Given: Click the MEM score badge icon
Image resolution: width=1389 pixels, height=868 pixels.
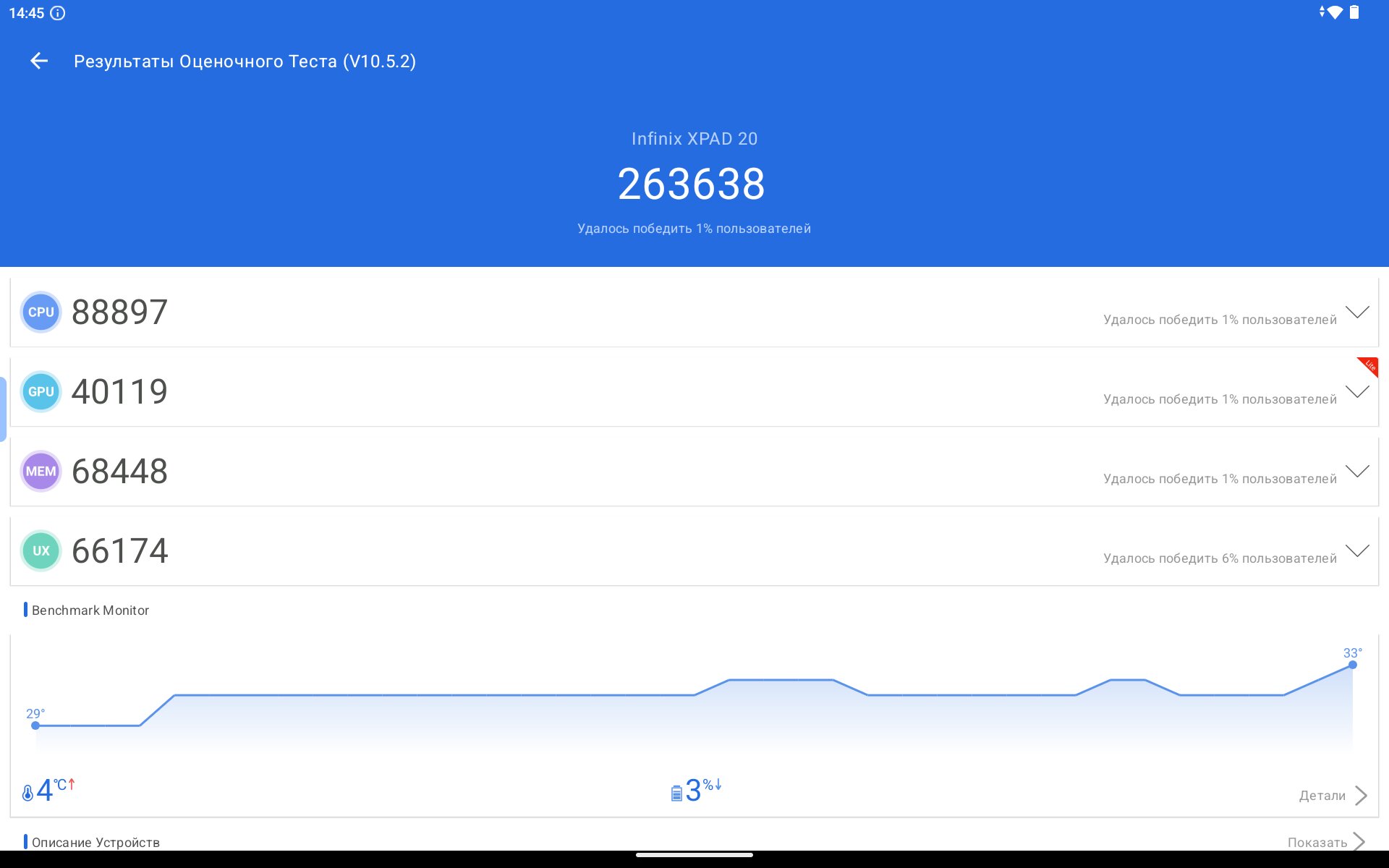Looking at the screenshot, I should 41,472.
